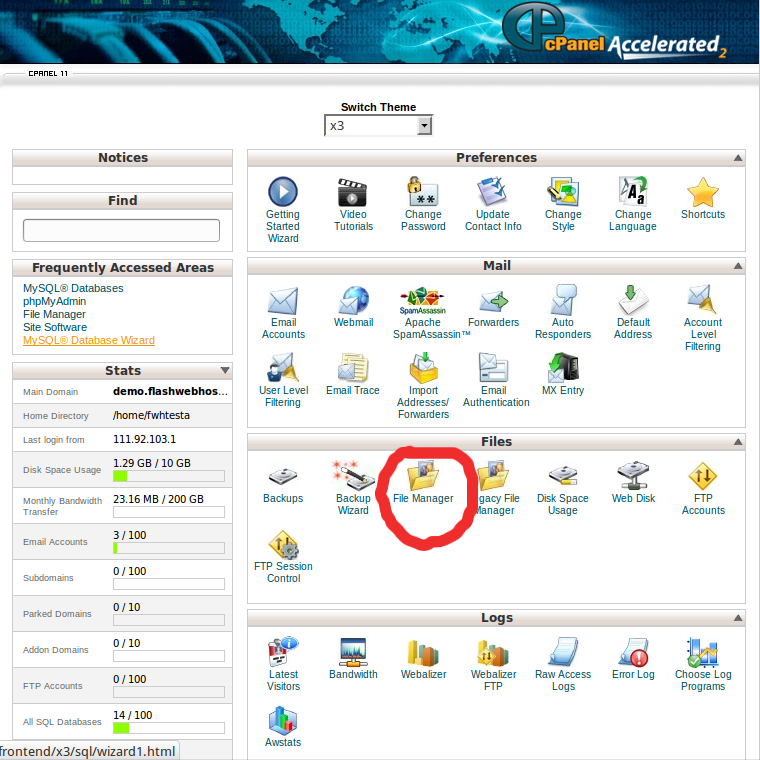Open Awstats
The height and width of the screenshot is (760, 760).
tap(283, 721)
